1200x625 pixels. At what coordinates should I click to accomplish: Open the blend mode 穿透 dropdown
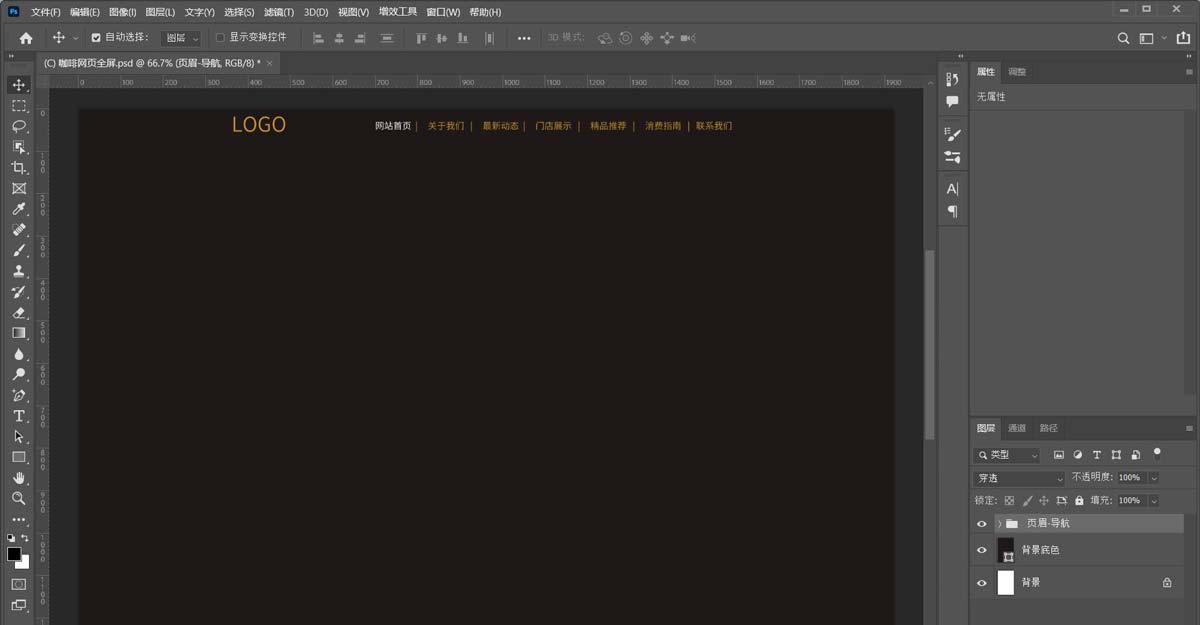click(x=1020, y=478)
